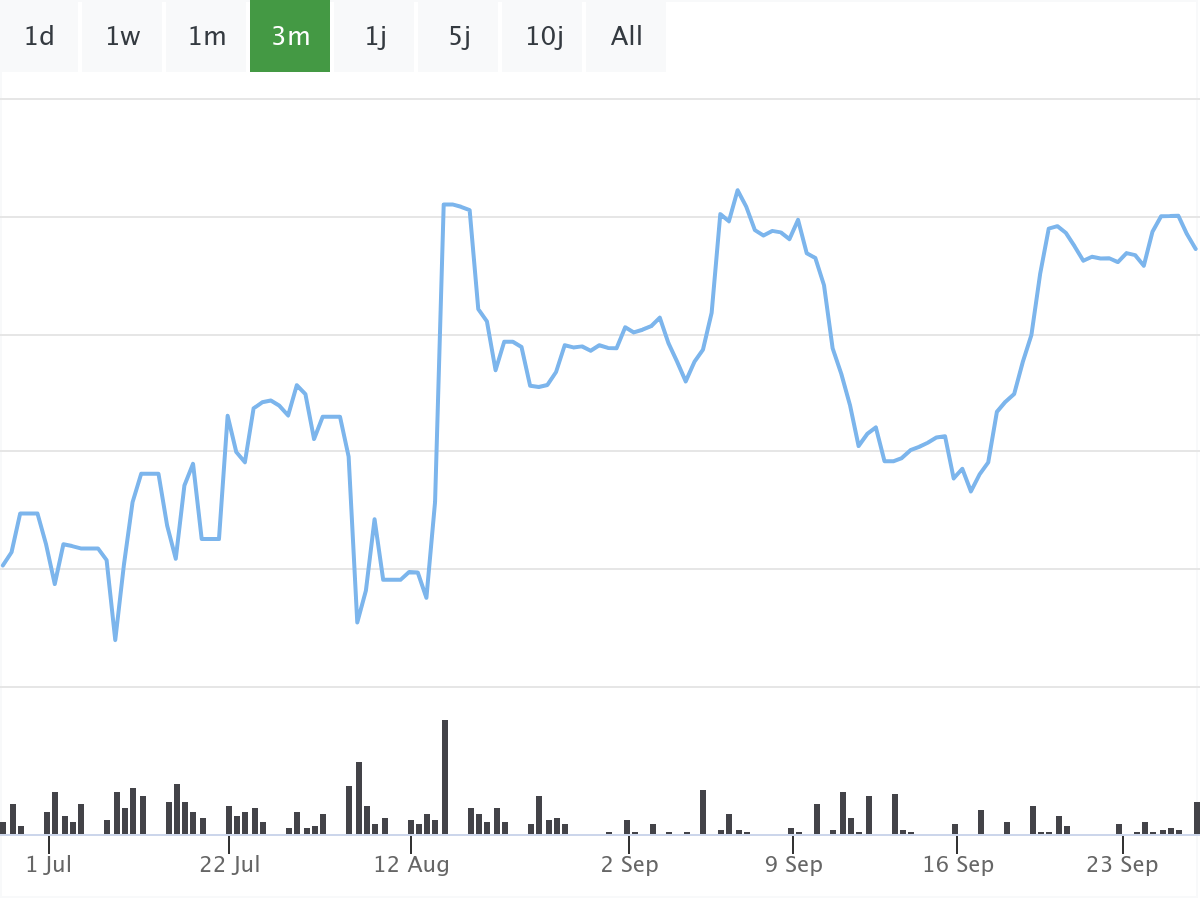
Task: Pick the 23 Sep axis label
Action: tap(1122, 865)
